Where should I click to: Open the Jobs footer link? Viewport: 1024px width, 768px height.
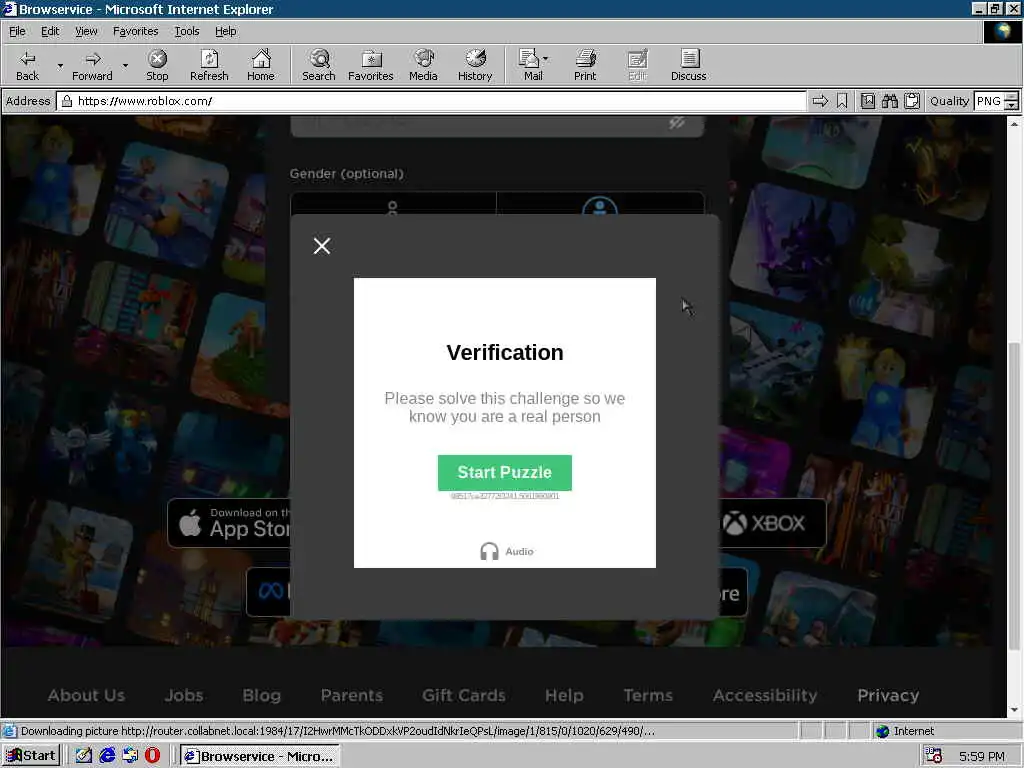tap(184, 696)
